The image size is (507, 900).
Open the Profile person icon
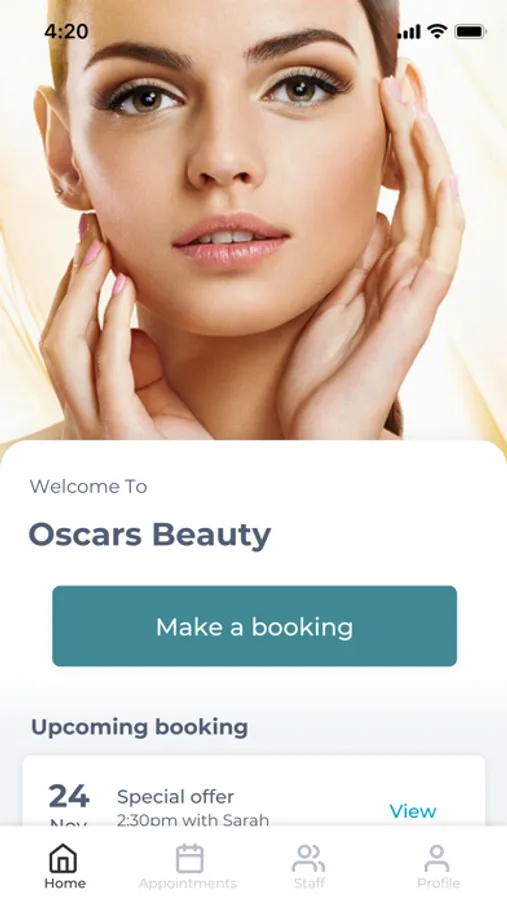(437, 858)
